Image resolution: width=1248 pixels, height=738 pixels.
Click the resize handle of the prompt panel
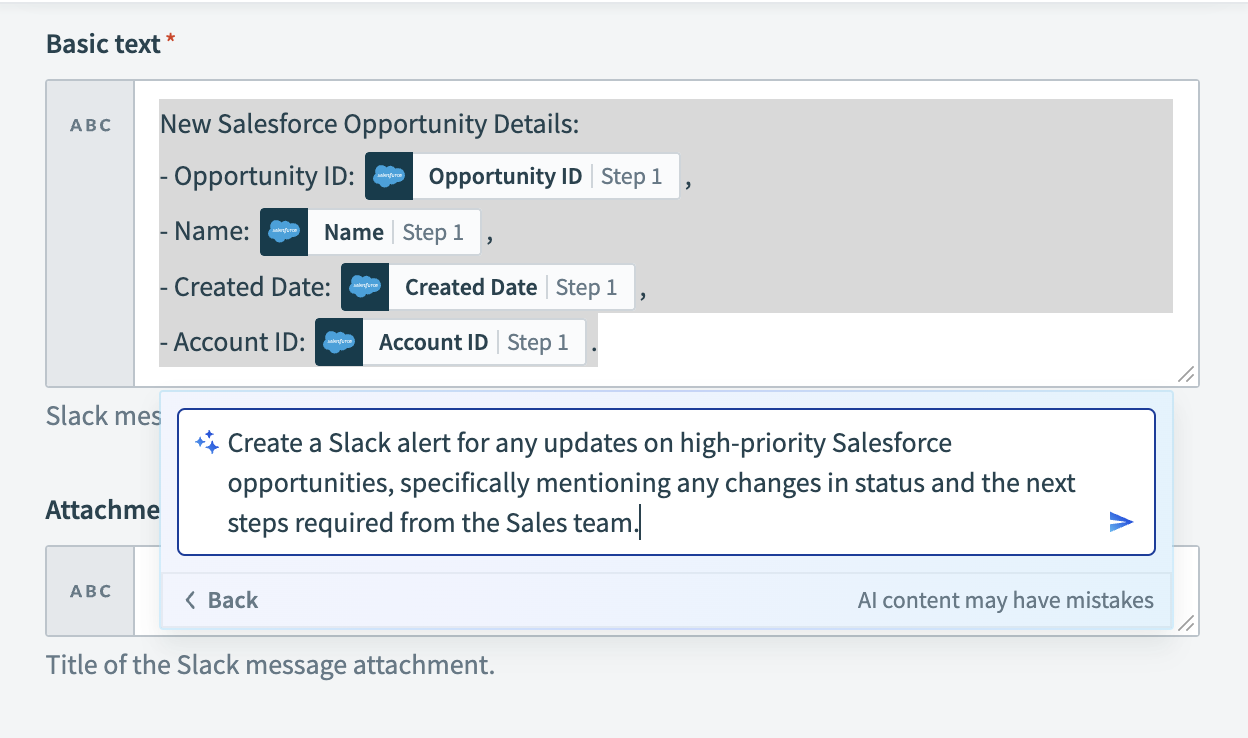coord(1186,624)
